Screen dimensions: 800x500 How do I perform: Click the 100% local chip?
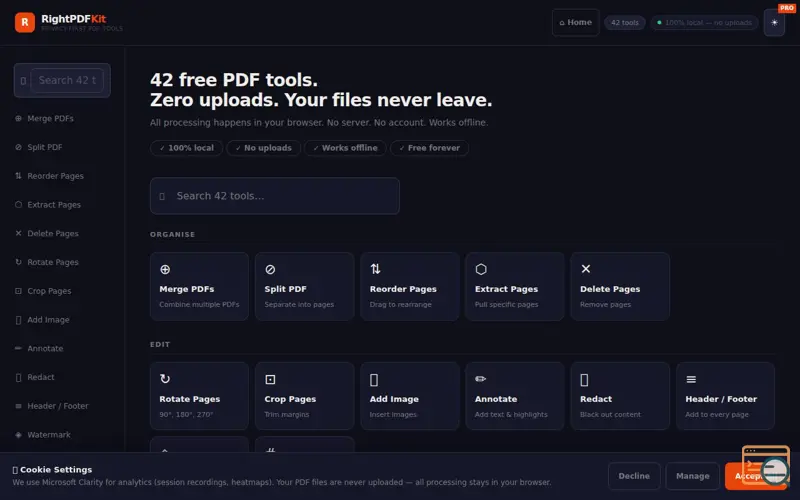[x=186, y=148]
